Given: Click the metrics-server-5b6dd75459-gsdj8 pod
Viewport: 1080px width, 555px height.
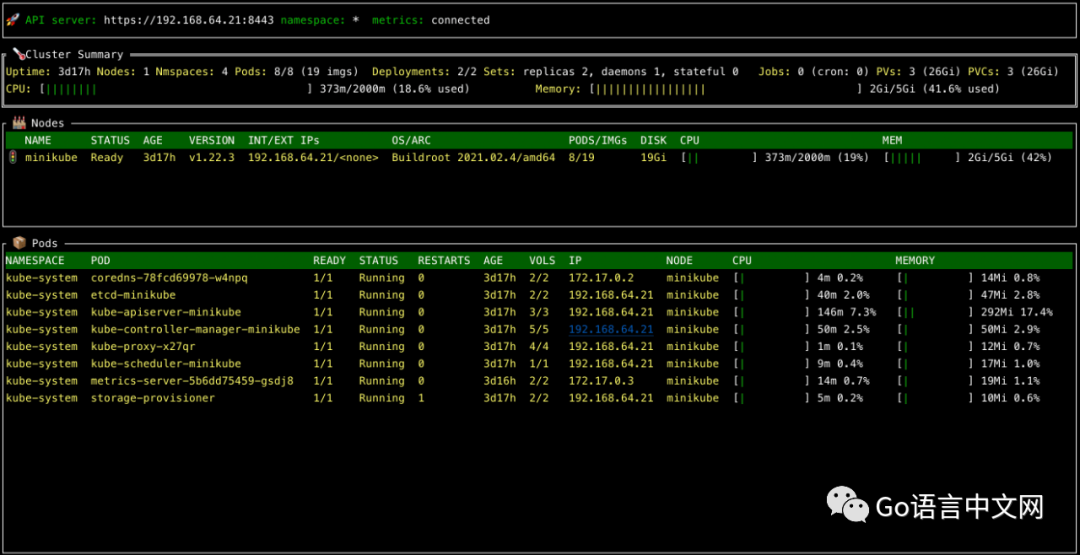Looking at the screenshot, I should (x=192, y=381).
